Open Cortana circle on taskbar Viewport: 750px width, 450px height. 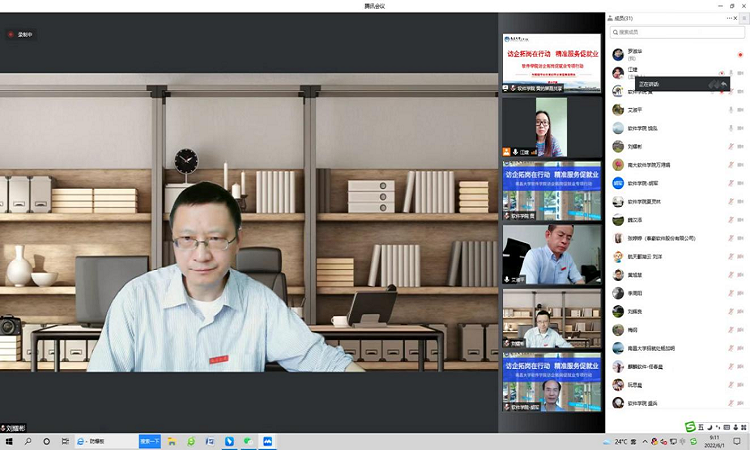point(46,441)
